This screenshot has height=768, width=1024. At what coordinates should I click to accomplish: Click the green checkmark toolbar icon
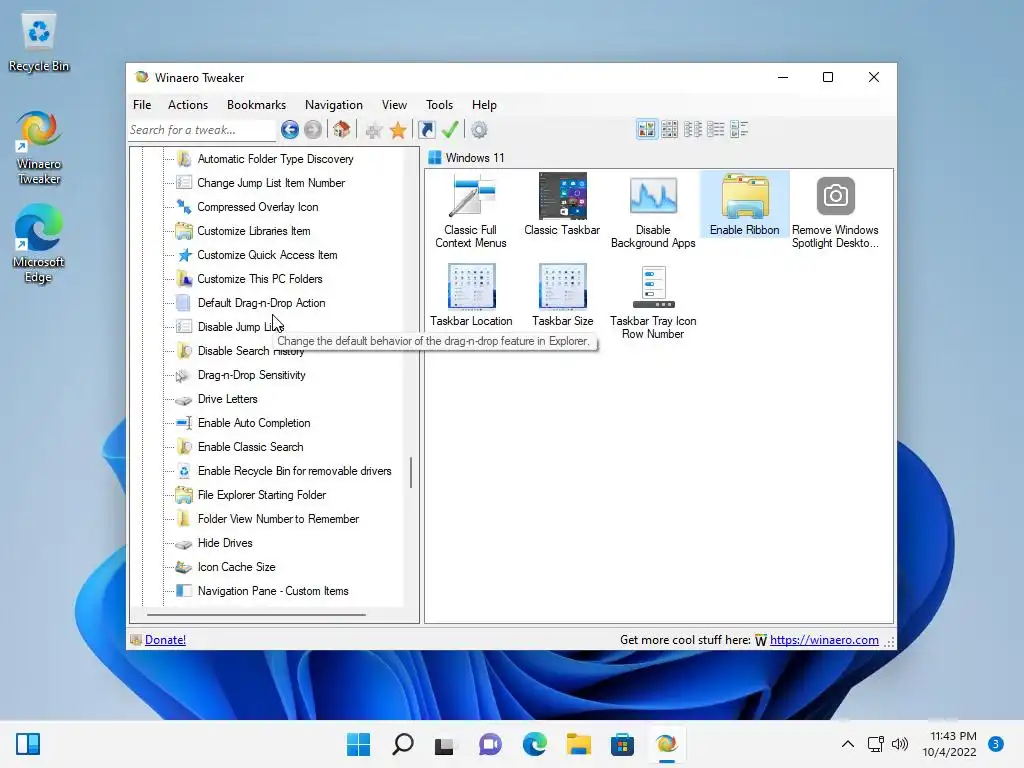coord(450,130)
